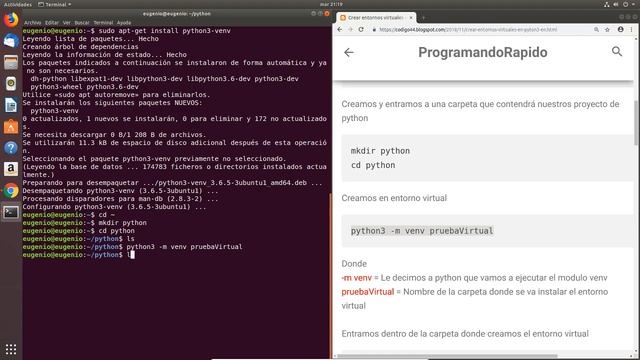The height and width of the screenshot is (360, 640).
Task: Bookmark this page with the star
Action: [x=607, y=30]
